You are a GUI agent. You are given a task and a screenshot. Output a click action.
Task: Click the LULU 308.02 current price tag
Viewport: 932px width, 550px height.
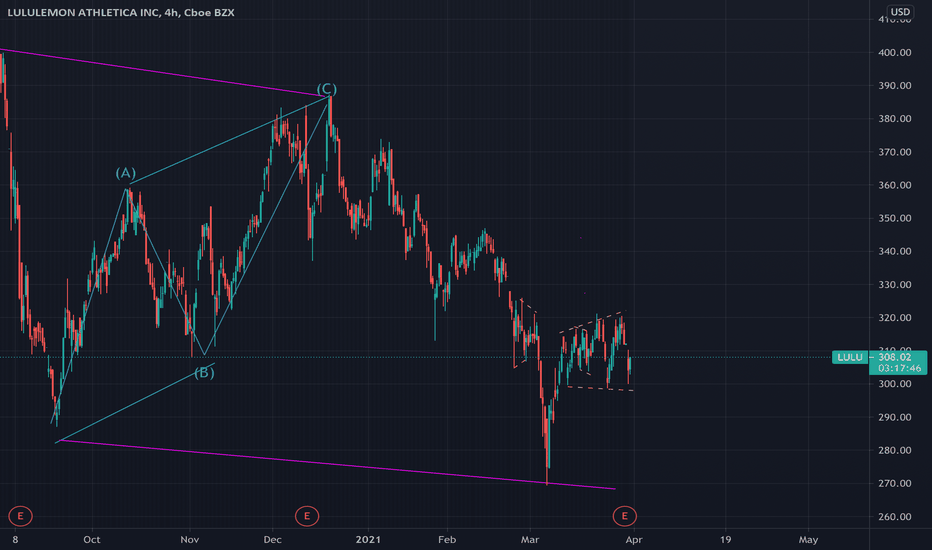coord(879,357)
